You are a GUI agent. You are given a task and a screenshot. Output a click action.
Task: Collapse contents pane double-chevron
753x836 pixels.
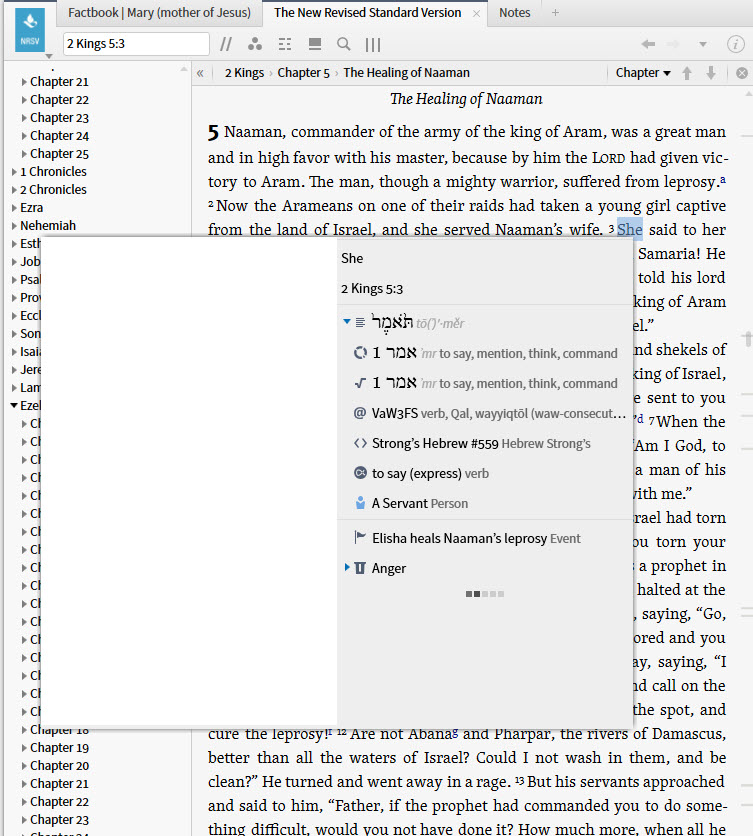coord(200,73)
